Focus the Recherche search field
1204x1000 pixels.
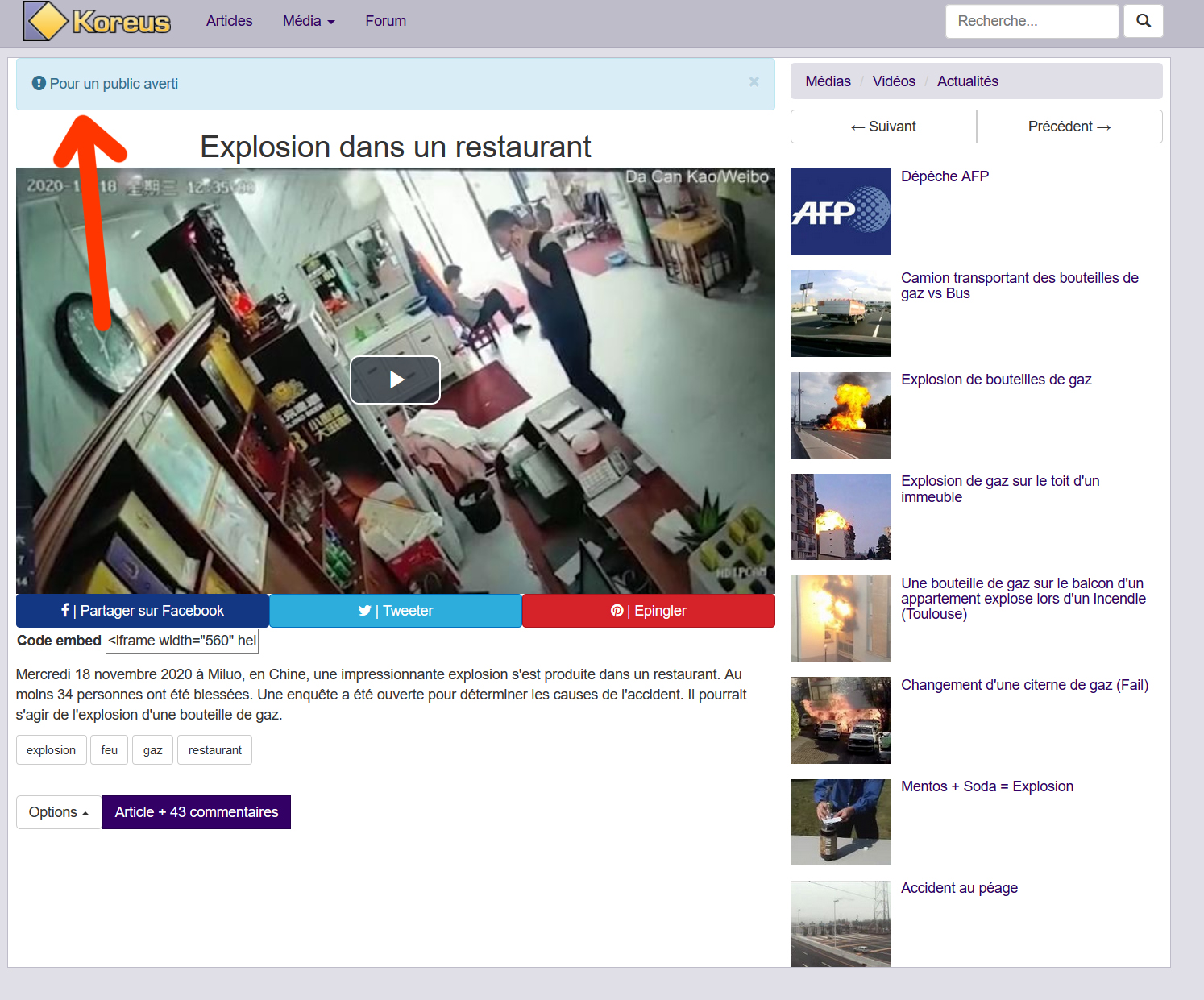click(x=1032, y=21)
